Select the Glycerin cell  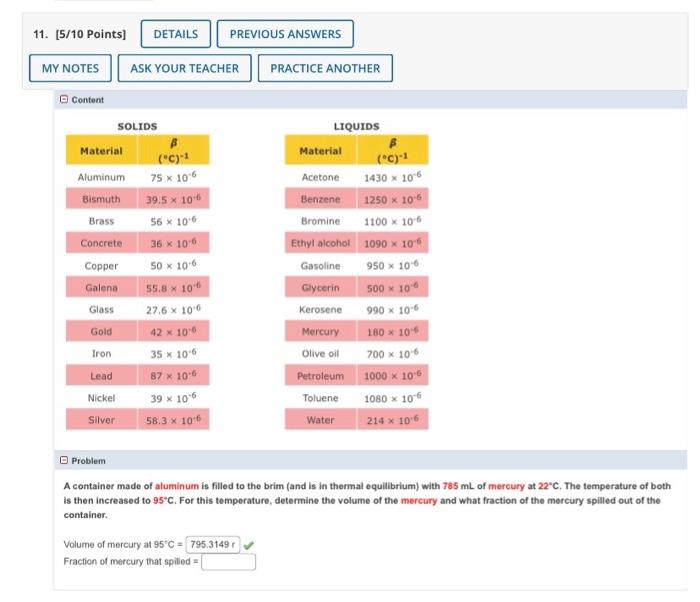tap(321, 288)
